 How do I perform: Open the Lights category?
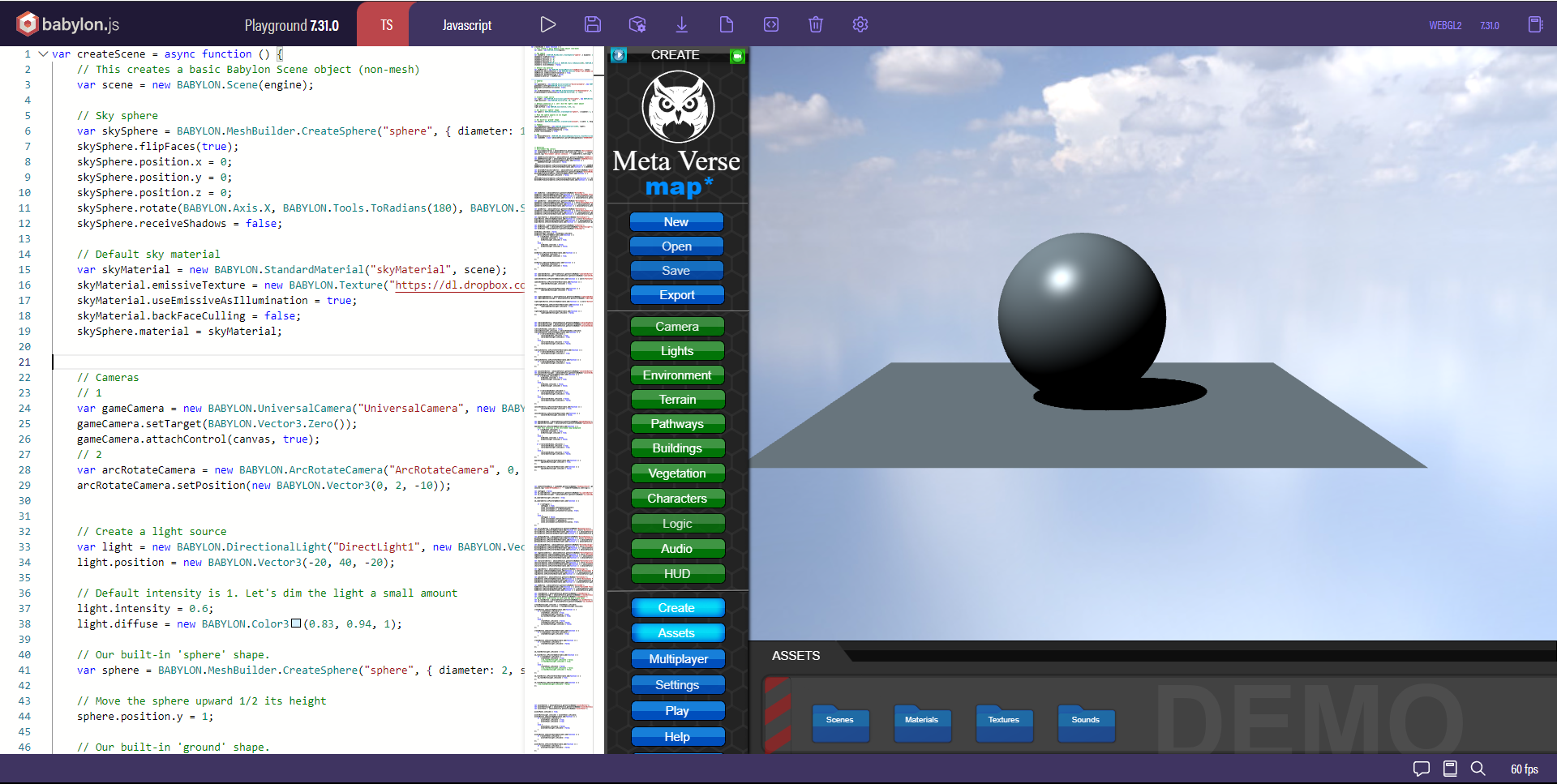click(x=677, y=351)
